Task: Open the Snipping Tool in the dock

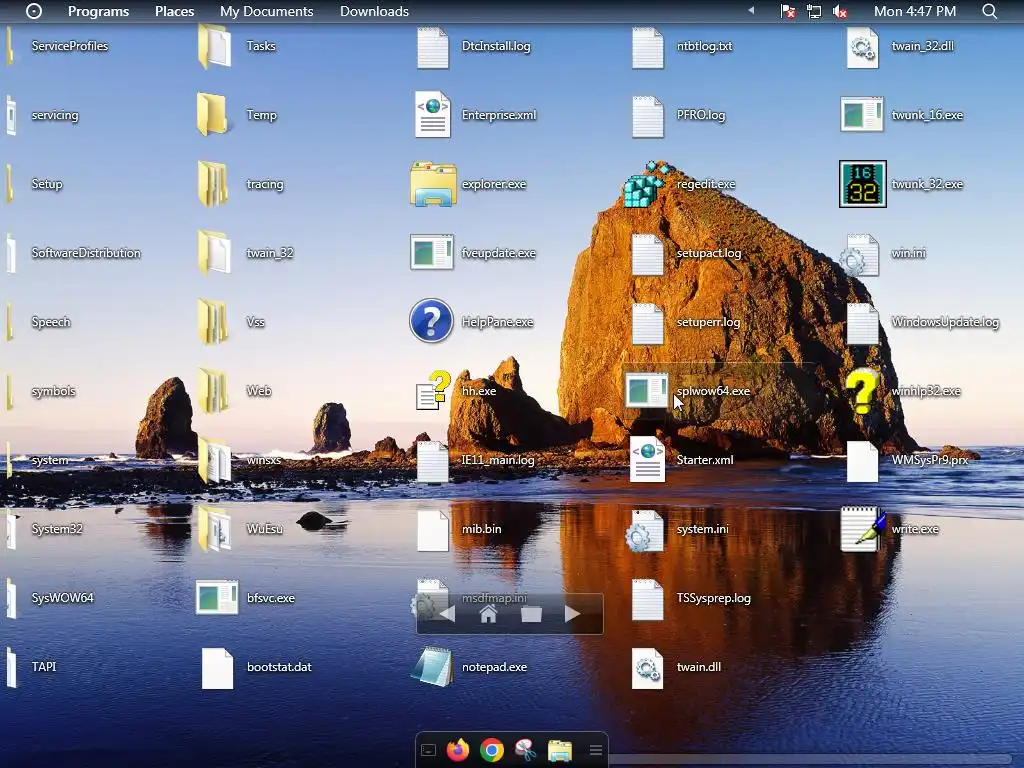Action: [x=526, y=750]
